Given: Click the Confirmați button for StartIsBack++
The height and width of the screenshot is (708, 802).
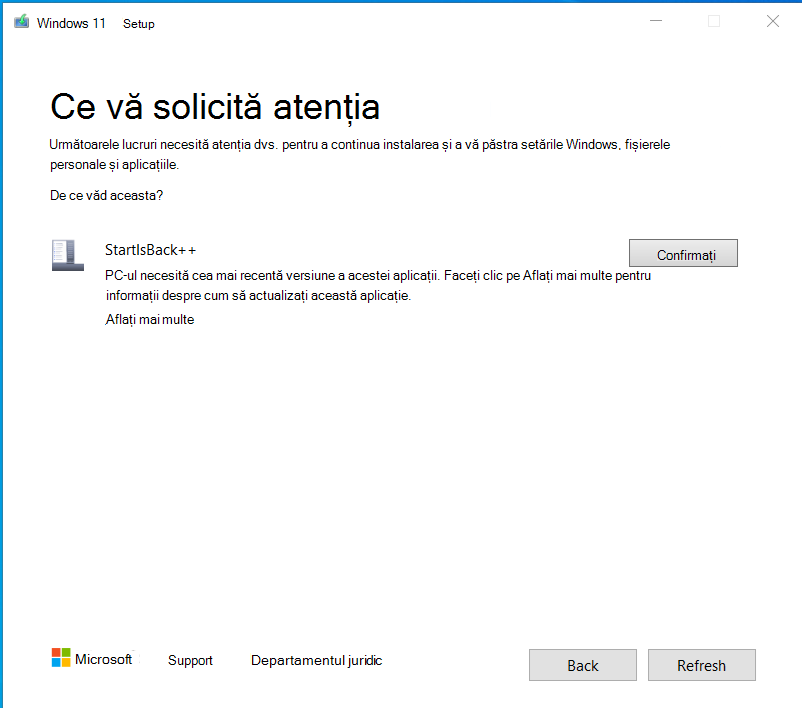Looking at the screenshot, I should [x=683, y=253].
